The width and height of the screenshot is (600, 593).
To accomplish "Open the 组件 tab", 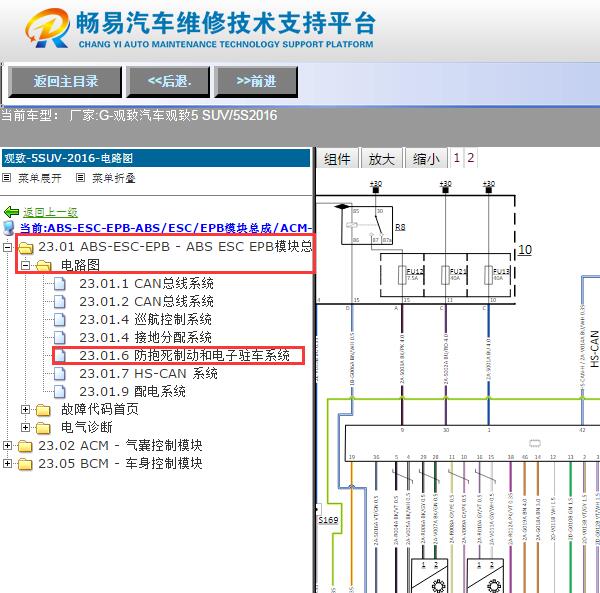I will (337, 158).
